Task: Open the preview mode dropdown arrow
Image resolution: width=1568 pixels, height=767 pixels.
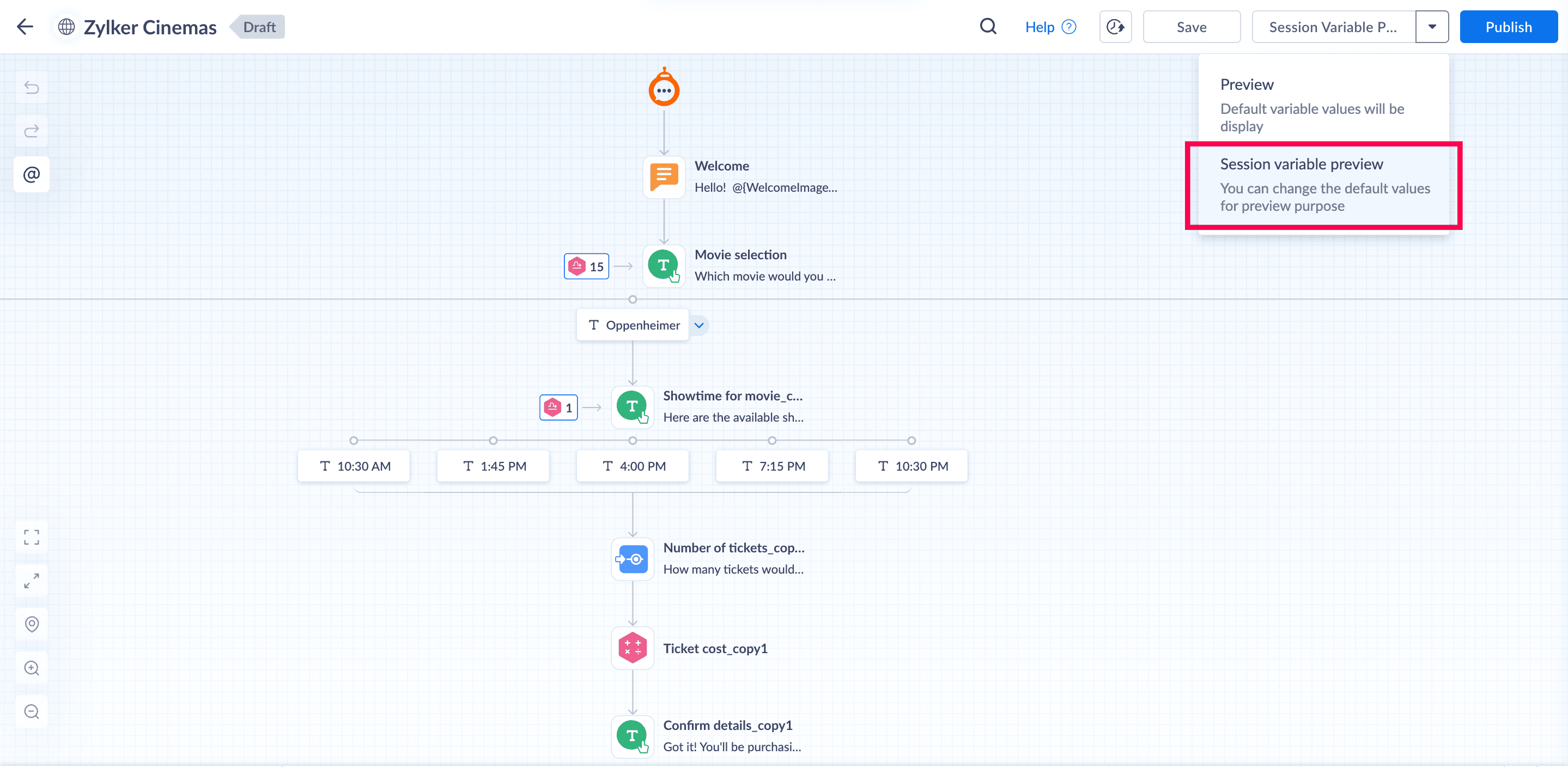Action: pos(1432,27)
